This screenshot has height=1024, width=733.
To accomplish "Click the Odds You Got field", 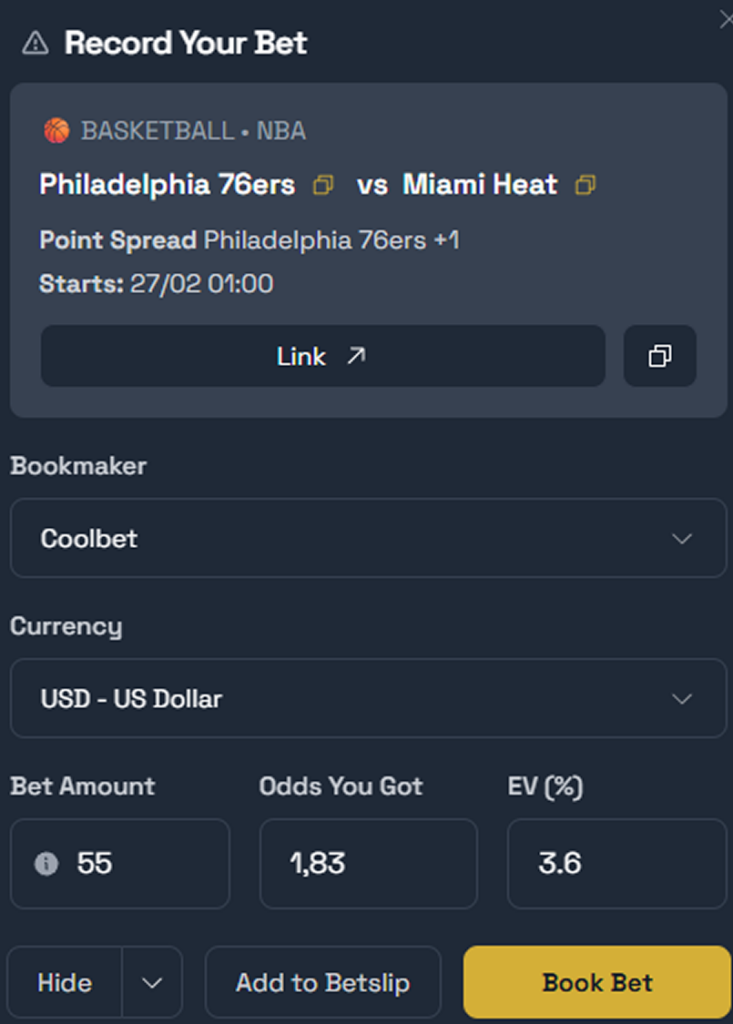I will click(368, 863).
